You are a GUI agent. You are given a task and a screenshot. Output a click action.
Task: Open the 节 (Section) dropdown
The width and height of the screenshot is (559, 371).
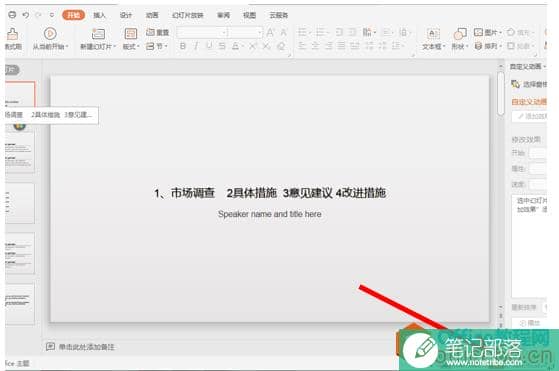[x=157, y=46]
